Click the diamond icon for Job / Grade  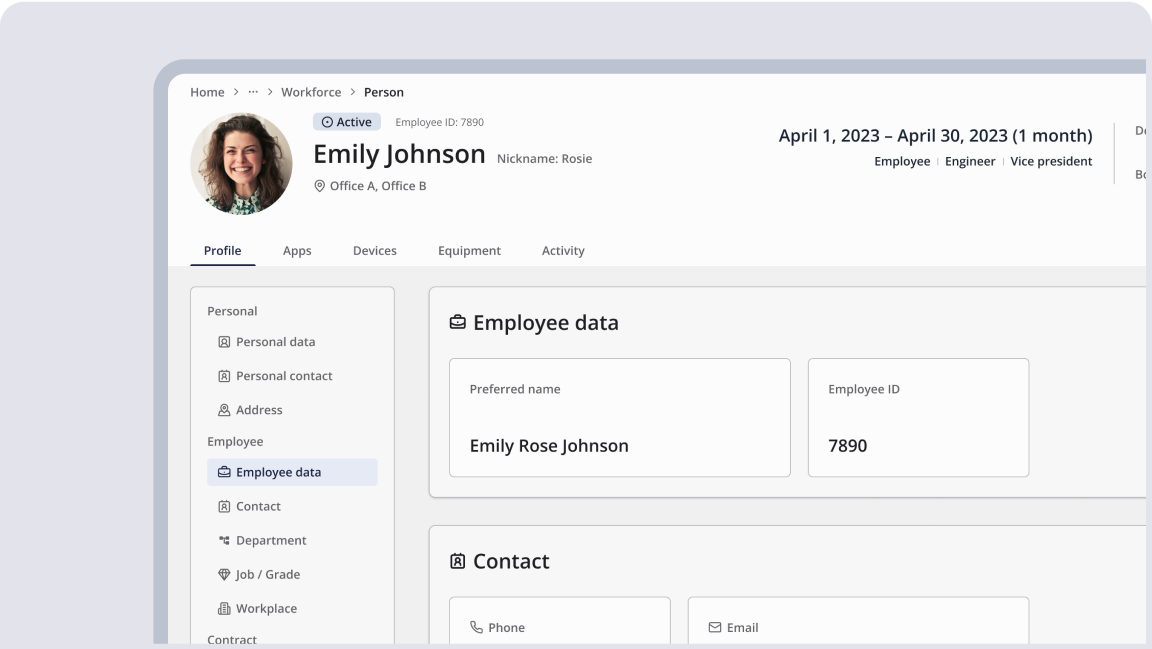[224, 575]
